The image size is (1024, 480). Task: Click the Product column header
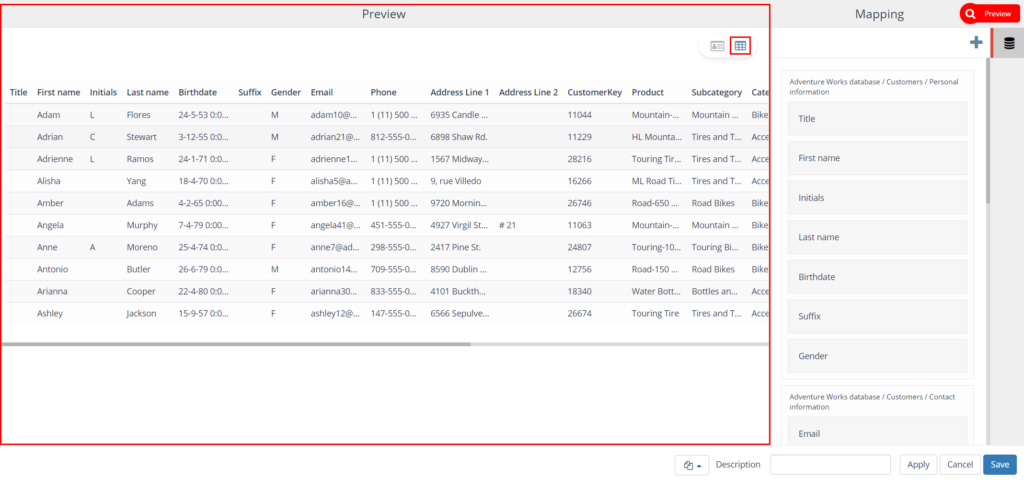click(648, 93)
